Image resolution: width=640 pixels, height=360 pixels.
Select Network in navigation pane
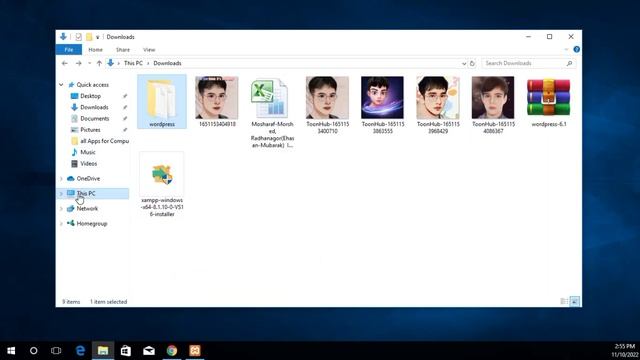(87, 209)
